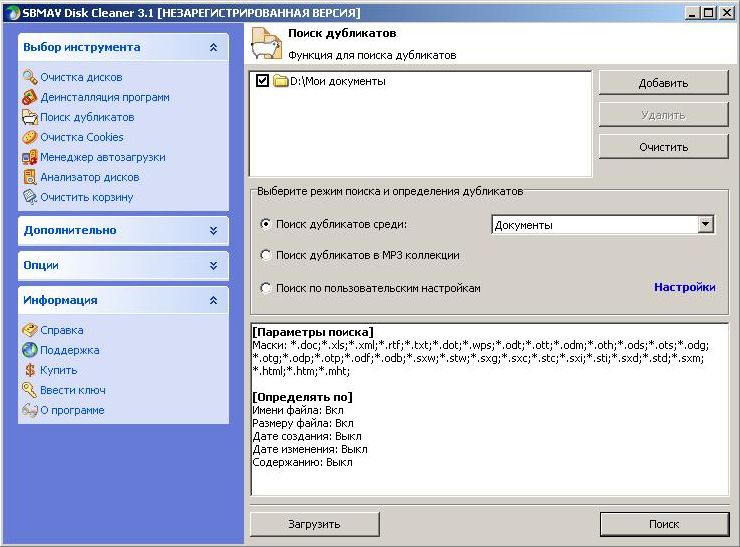The image size is (740, 547).
Task: Click the Очистить корзину recycle icon
Action: (30, 197)
